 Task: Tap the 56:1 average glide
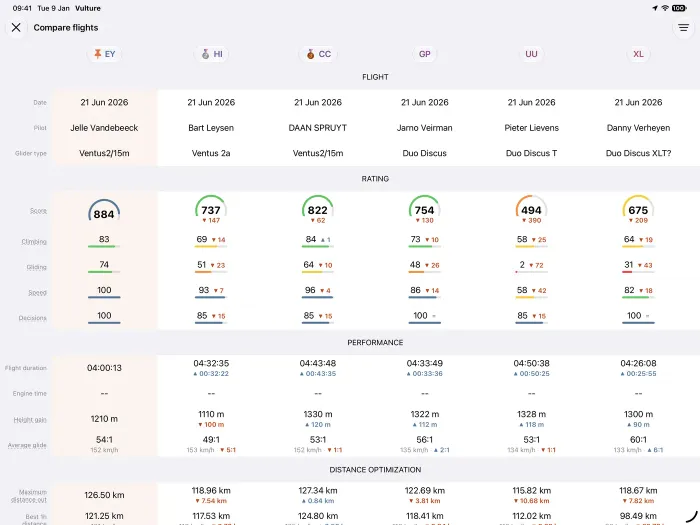425,440
